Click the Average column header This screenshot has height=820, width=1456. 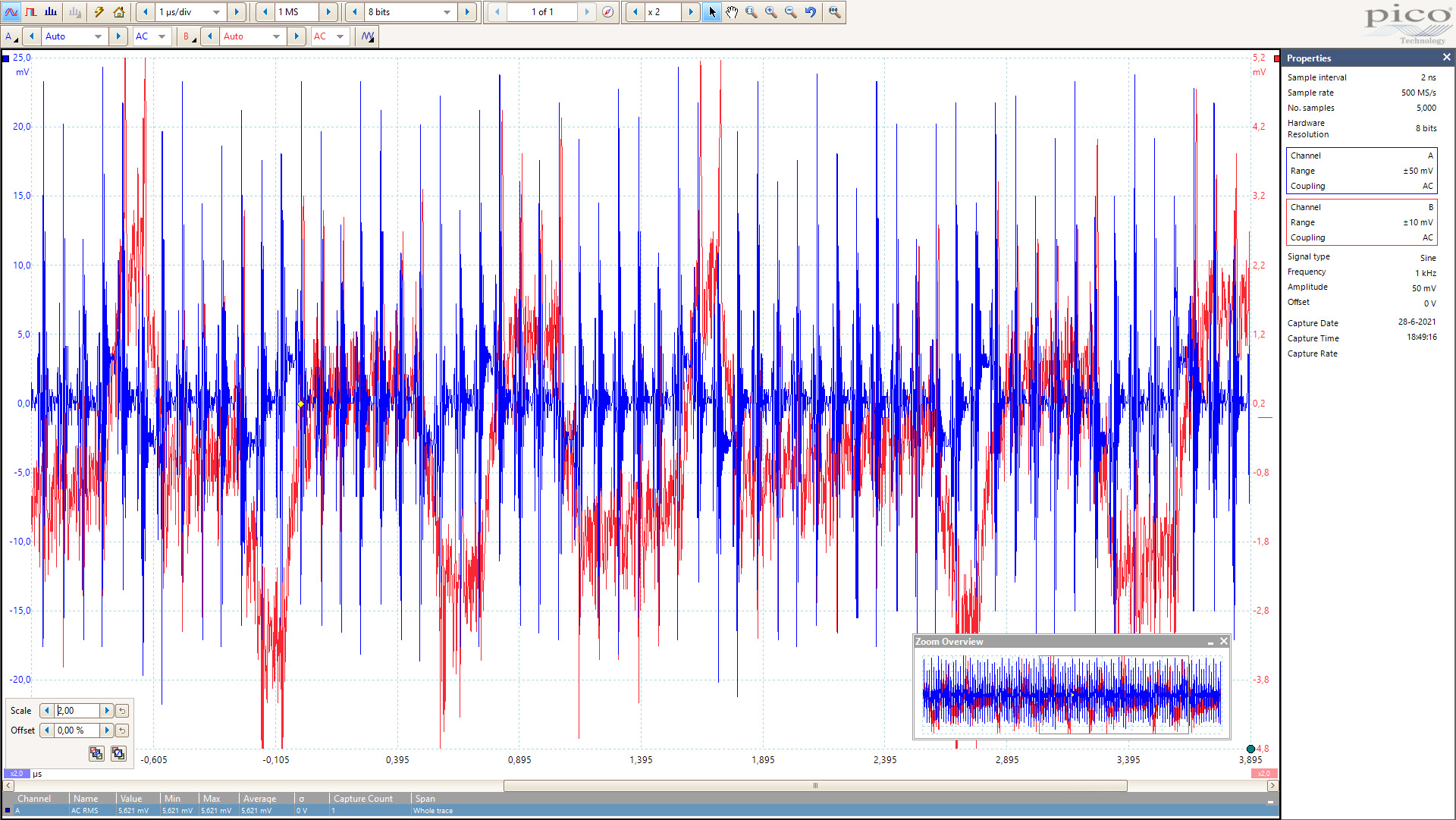click(x=266, y=799)
